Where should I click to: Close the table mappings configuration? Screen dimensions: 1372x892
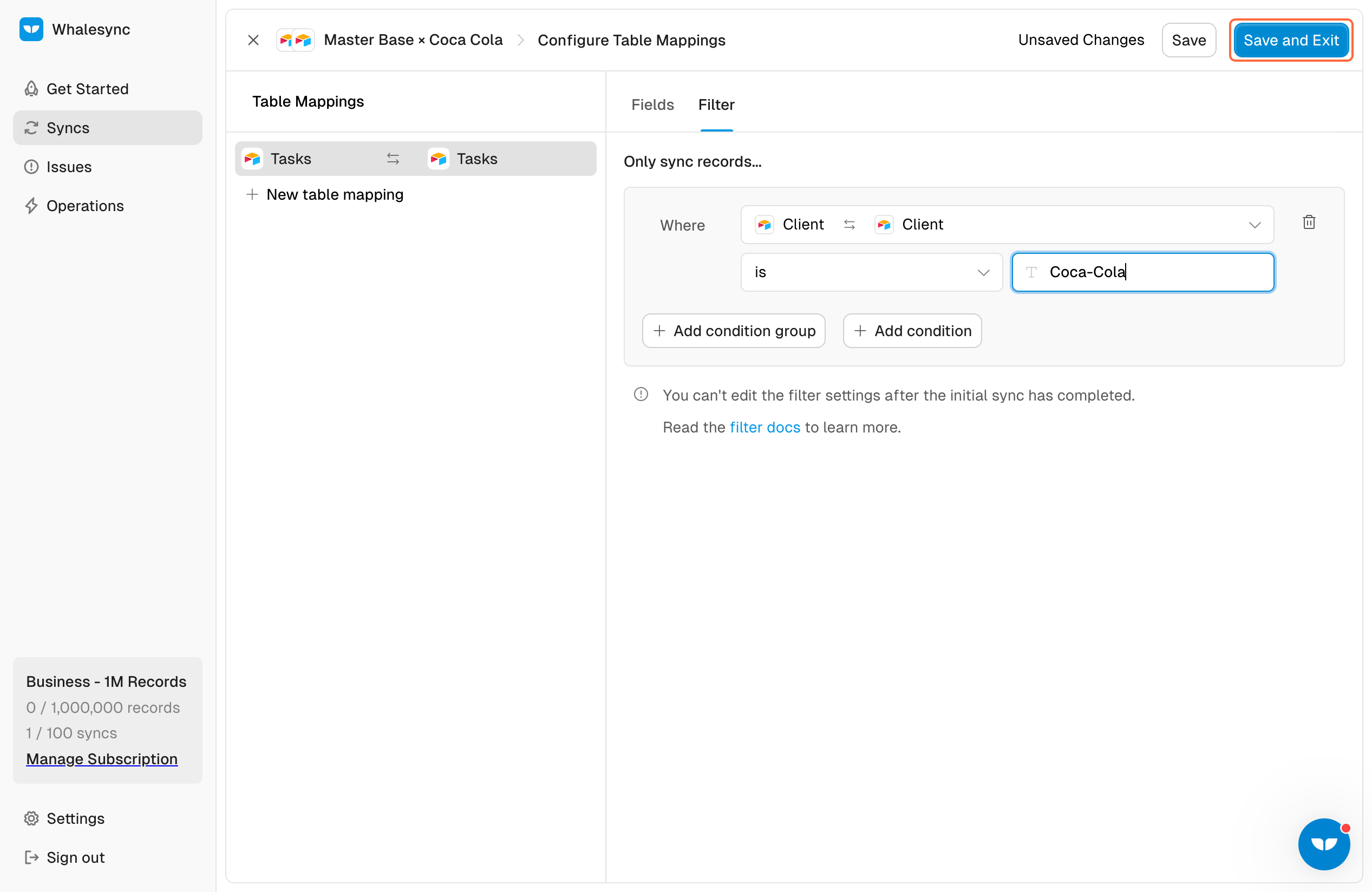253,41
